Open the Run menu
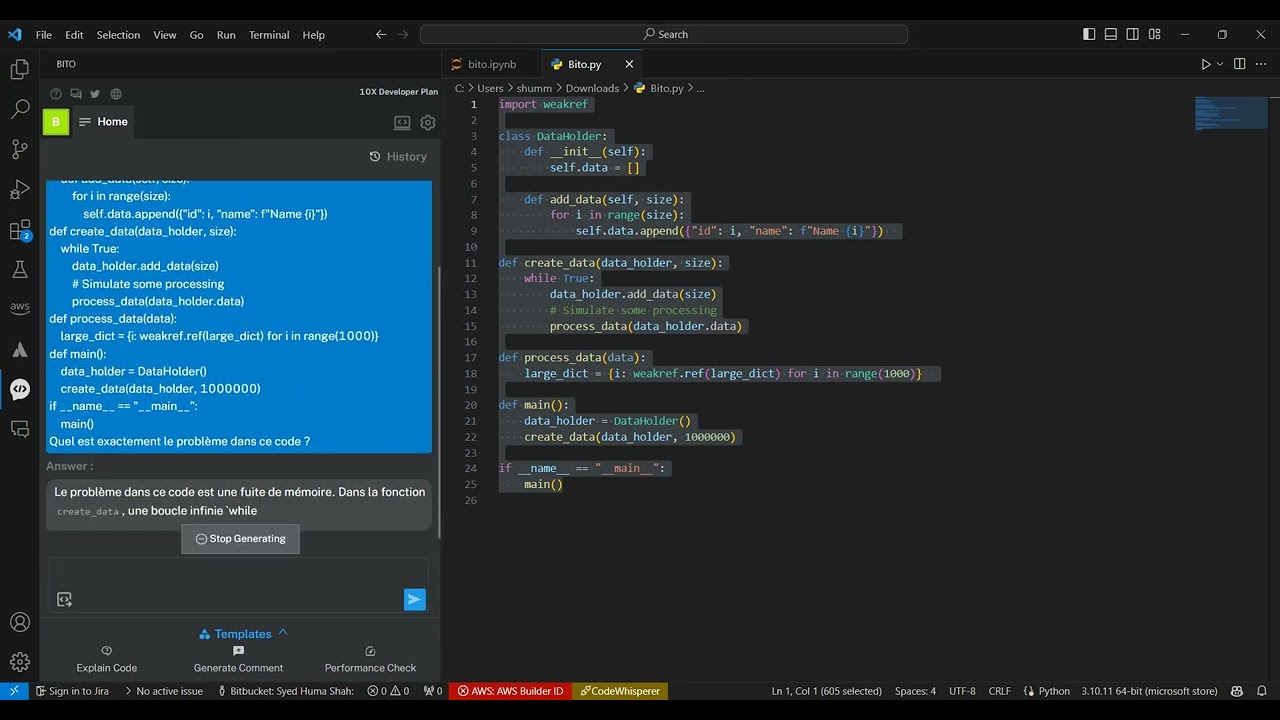This screenshot has width=1280, height=720. click(x=226, y=34)
